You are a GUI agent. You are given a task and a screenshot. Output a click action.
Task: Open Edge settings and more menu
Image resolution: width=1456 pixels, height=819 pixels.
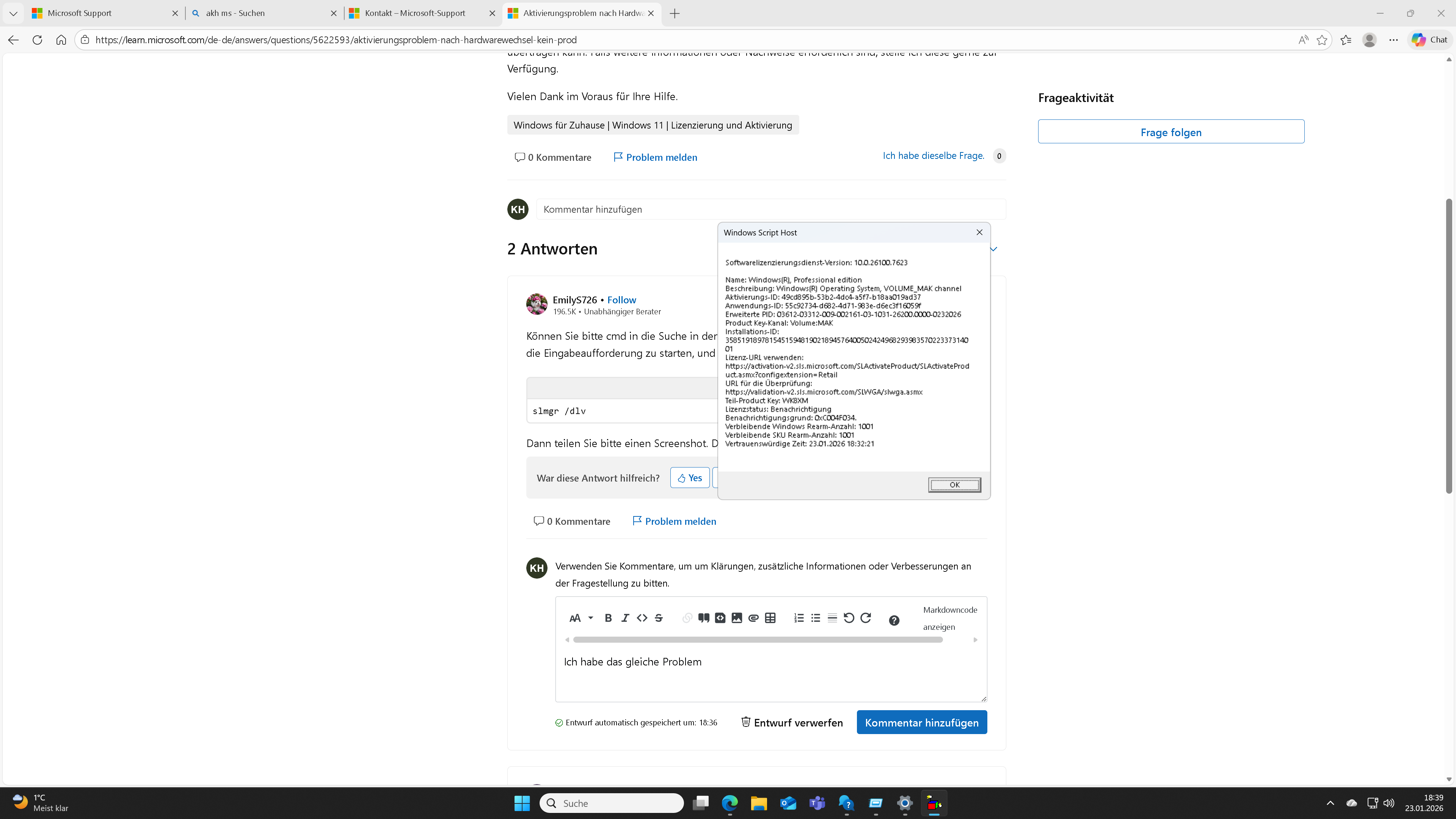(x=1393, y=39)
